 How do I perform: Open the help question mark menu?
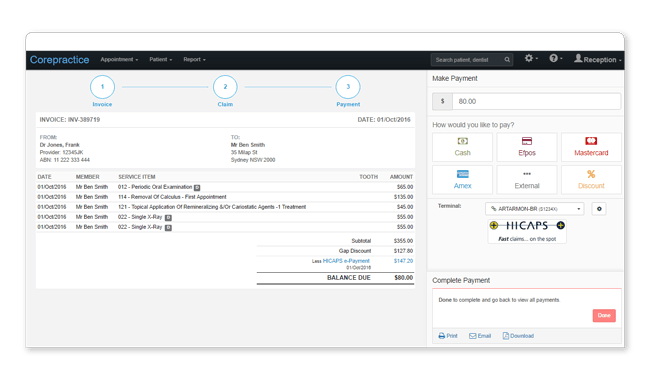point(555,58)
